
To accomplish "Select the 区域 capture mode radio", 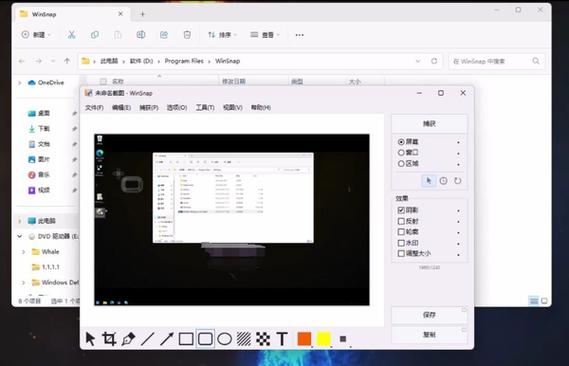I will (x=401, y=164).
